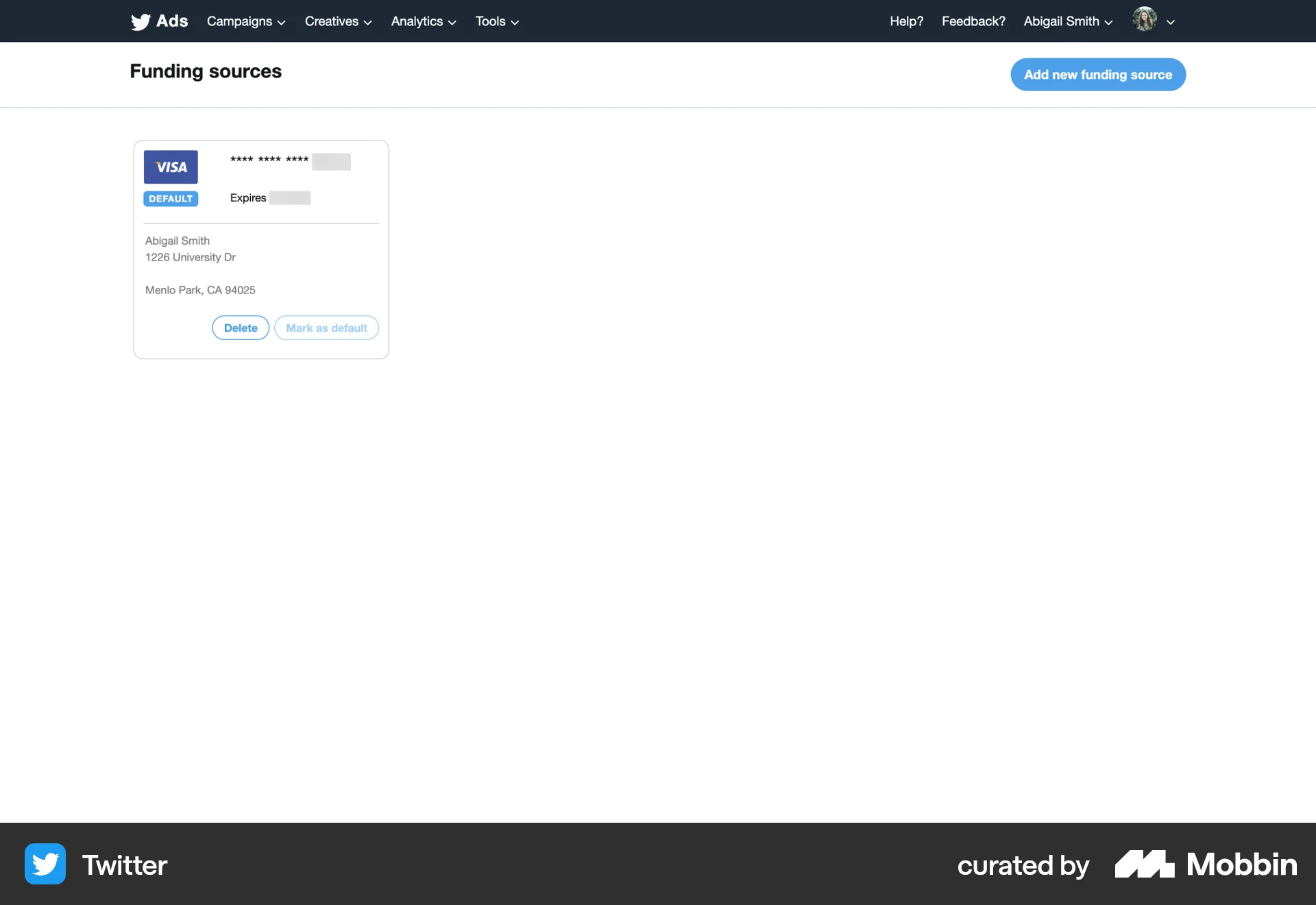This screenshot has height=905, width=1316.
Task: Click the Twitter bird icon in the footer
Action: (44, 864)
